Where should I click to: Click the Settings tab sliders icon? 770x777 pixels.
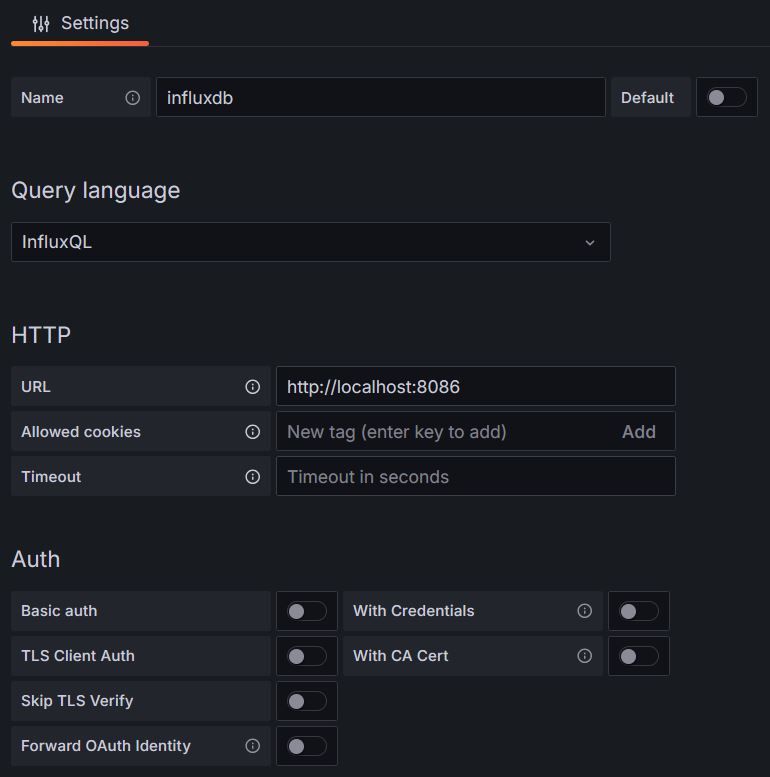tap(41, 23)
